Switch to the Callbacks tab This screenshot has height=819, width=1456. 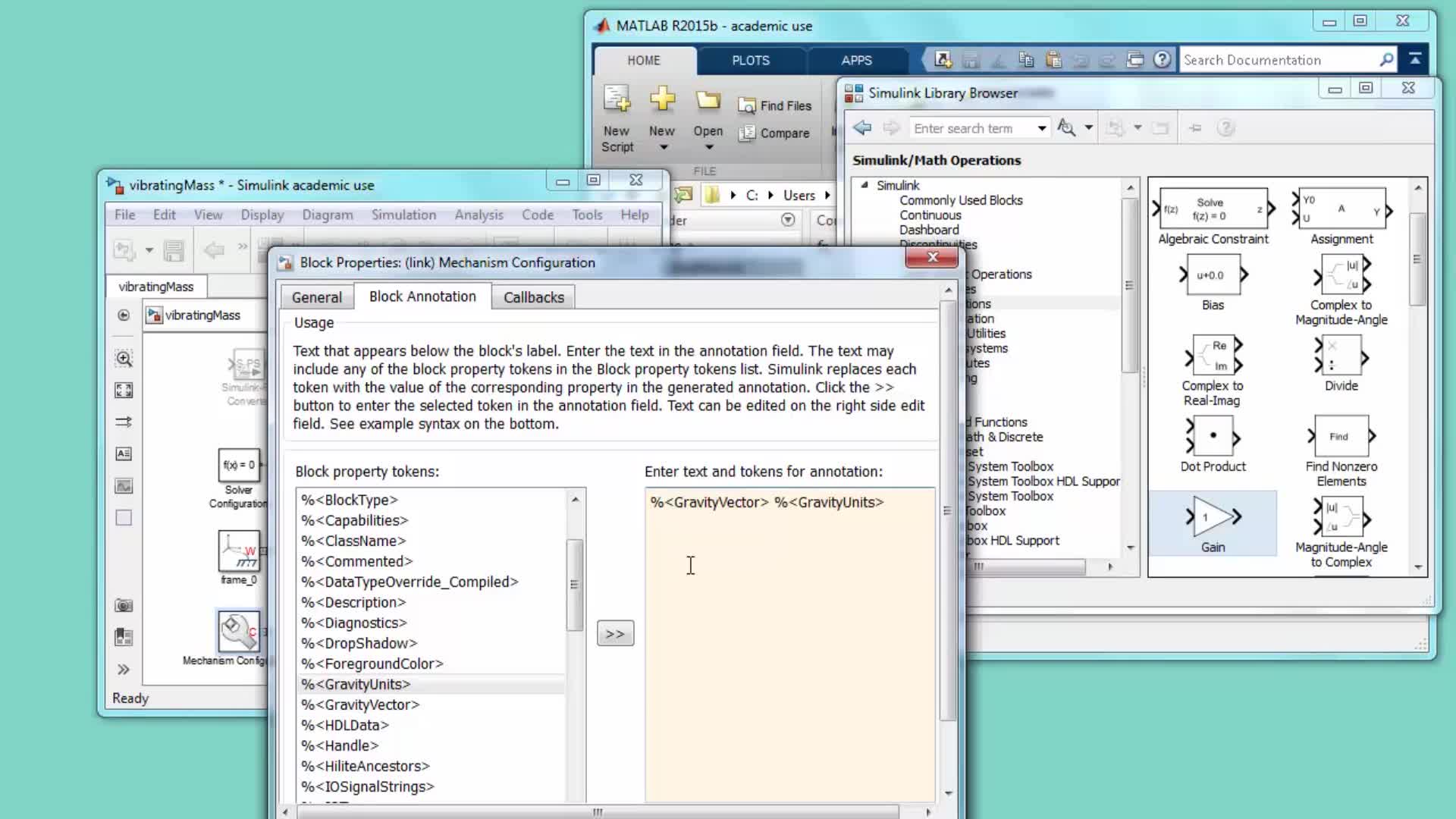(534, 297)
